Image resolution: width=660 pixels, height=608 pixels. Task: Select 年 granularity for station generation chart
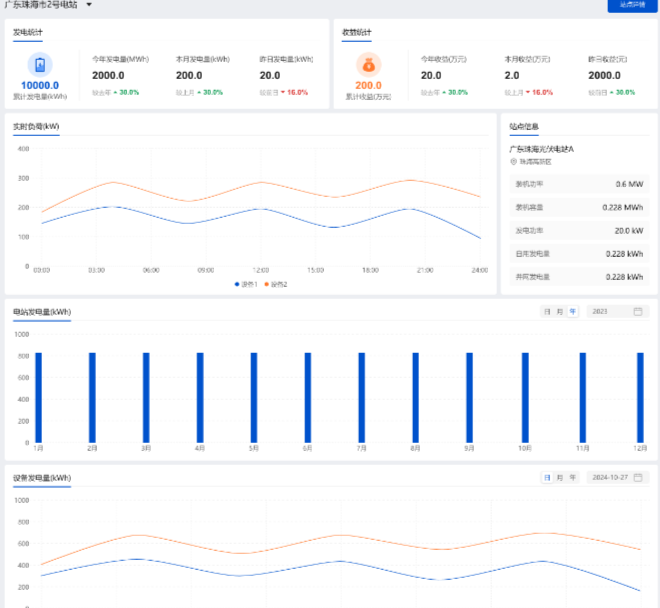(573, 311)
